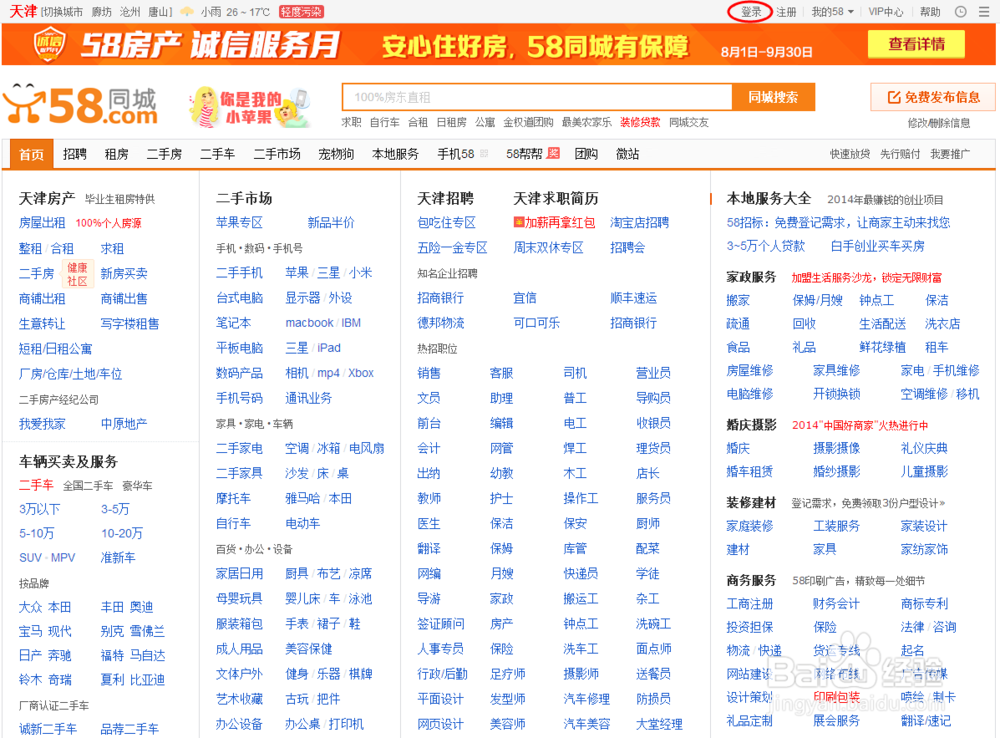Open VIP中心
The image size is (1000, 738).
click(x=885, y=11)
